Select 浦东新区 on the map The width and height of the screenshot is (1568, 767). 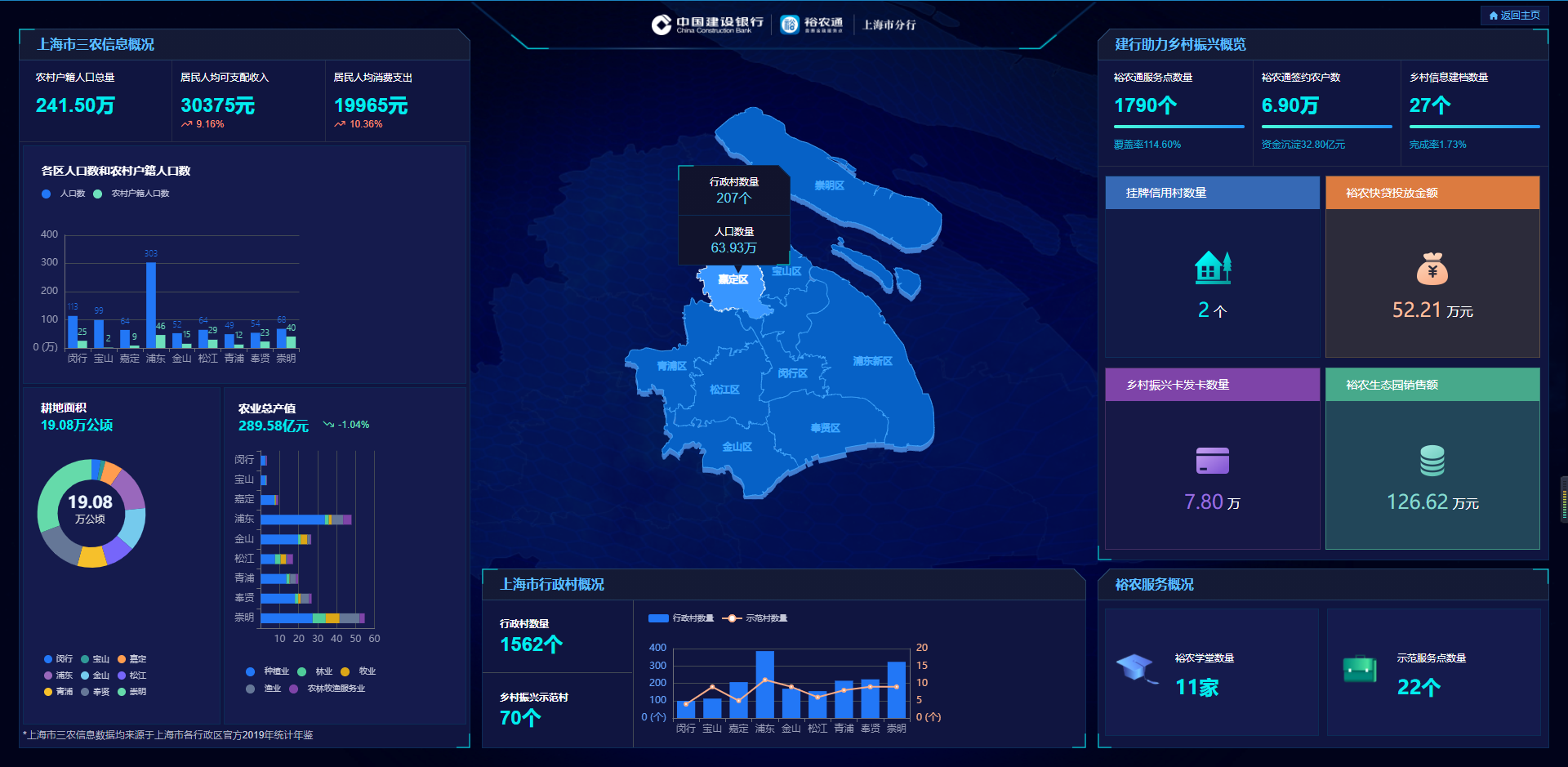872,361
